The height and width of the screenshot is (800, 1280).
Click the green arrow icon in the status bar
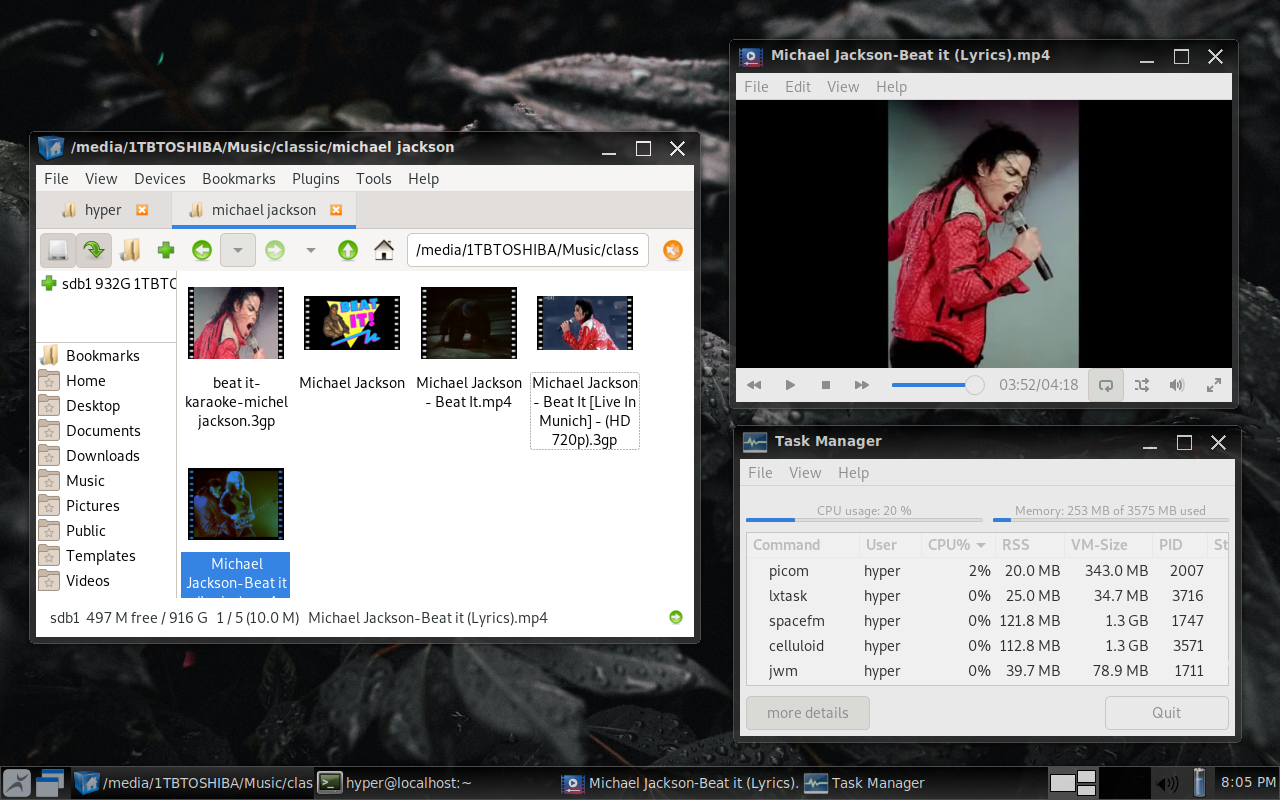(676, 617)
